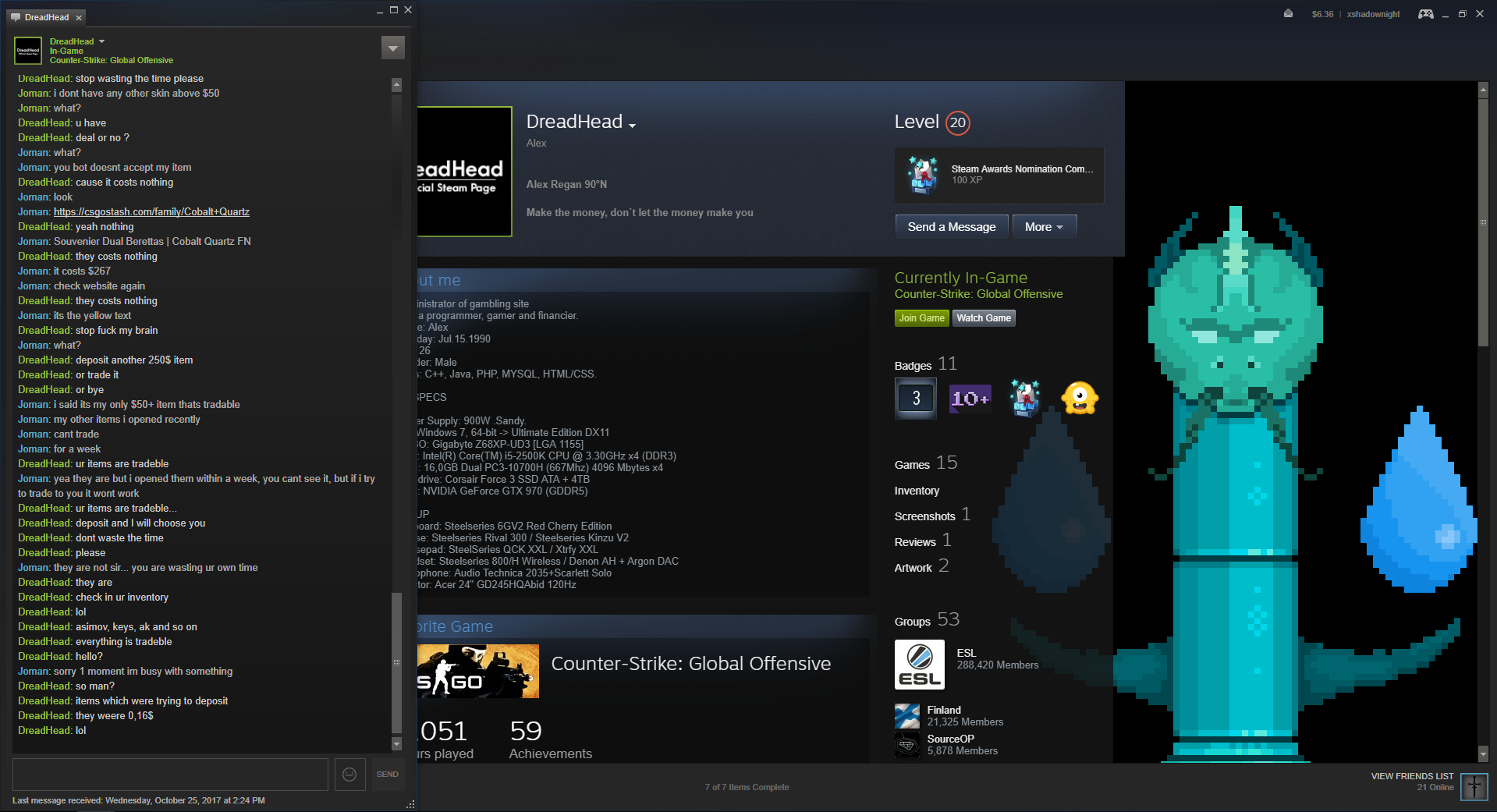This screenshot has height=812, width=1497.
Task: Click the chat scrollbar up arrow
Action: [396, 84]
